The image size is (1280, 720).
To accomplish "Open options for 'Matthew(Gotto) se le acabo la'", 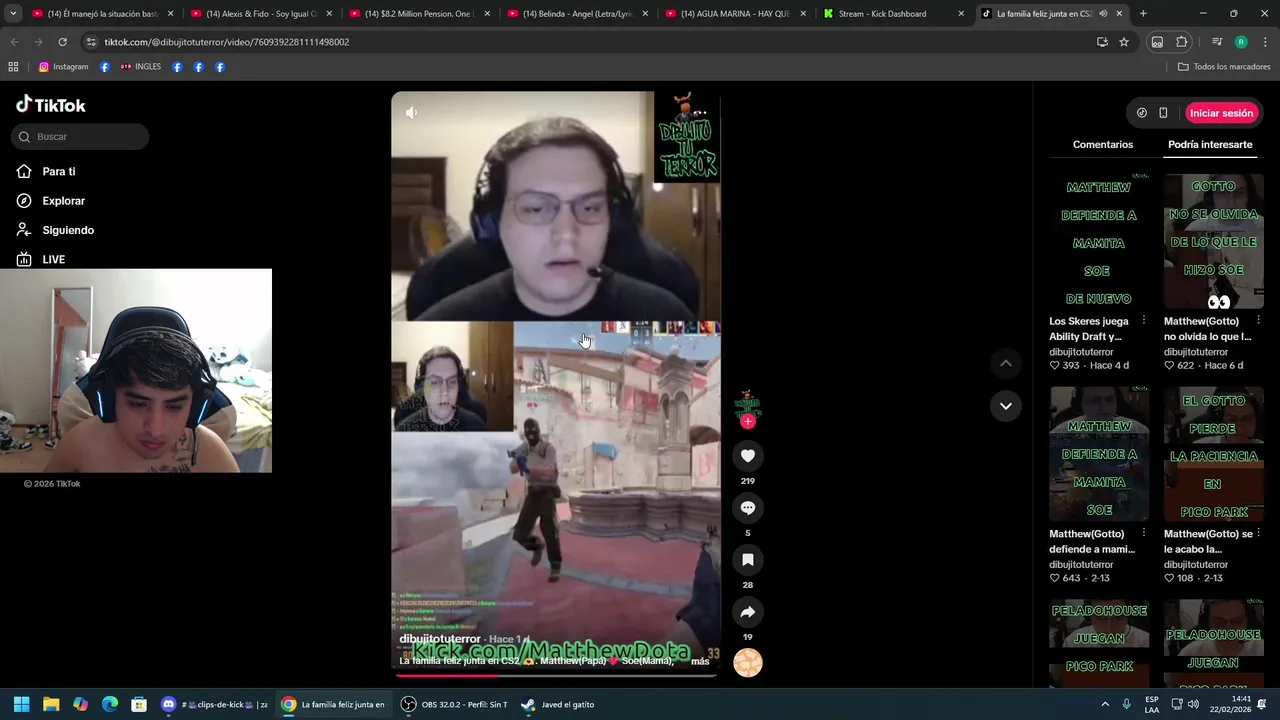I will click(x=1258, y=534).
